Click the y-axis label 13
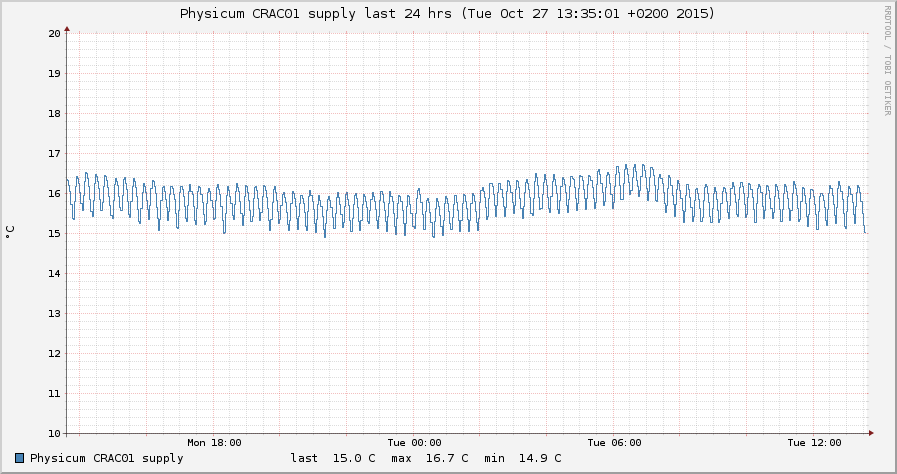897x474 pixels. point(54,313)
